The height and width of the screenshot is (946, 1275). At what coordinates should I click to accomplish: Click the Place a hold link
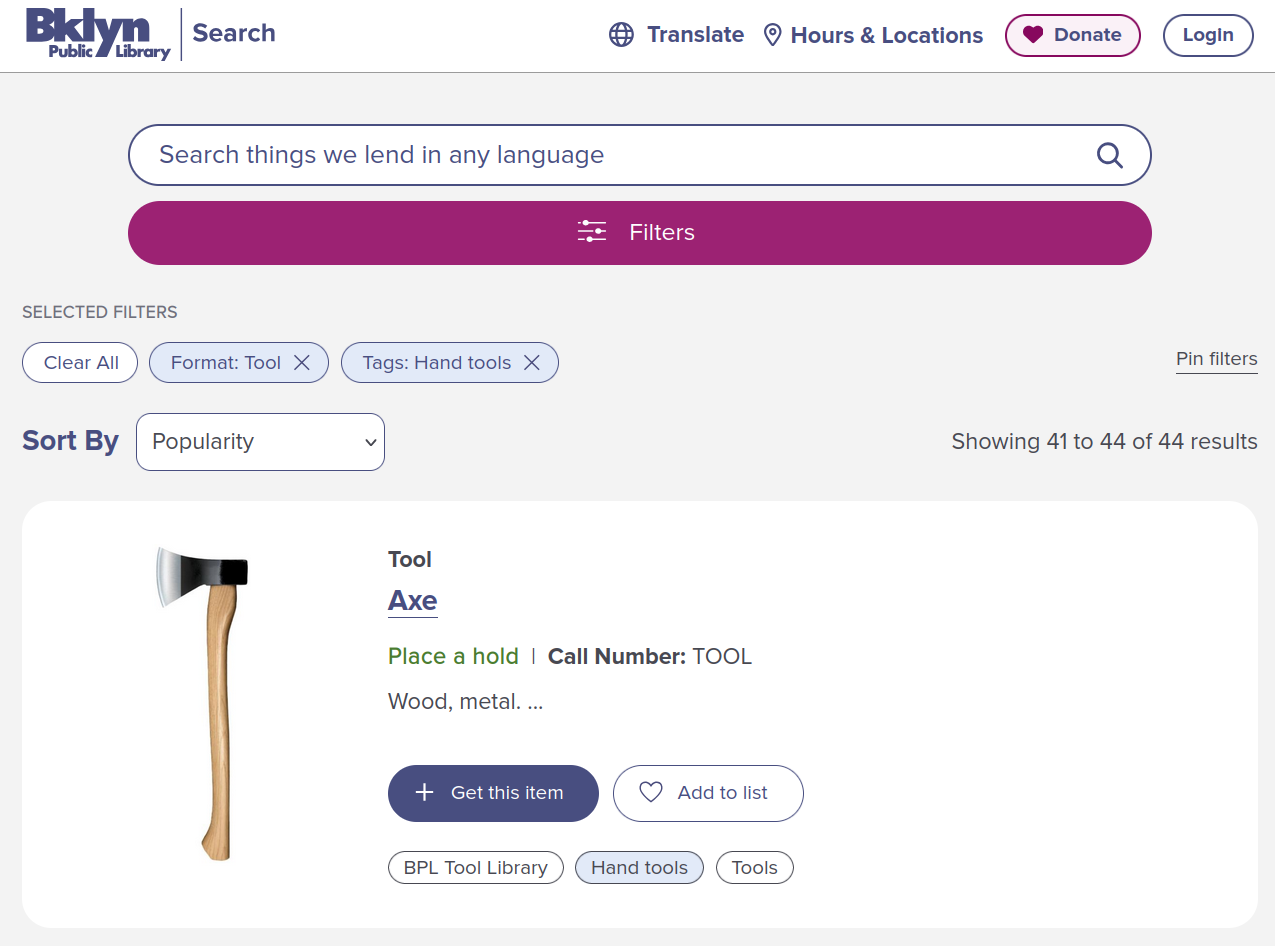(x=453, y=656)
